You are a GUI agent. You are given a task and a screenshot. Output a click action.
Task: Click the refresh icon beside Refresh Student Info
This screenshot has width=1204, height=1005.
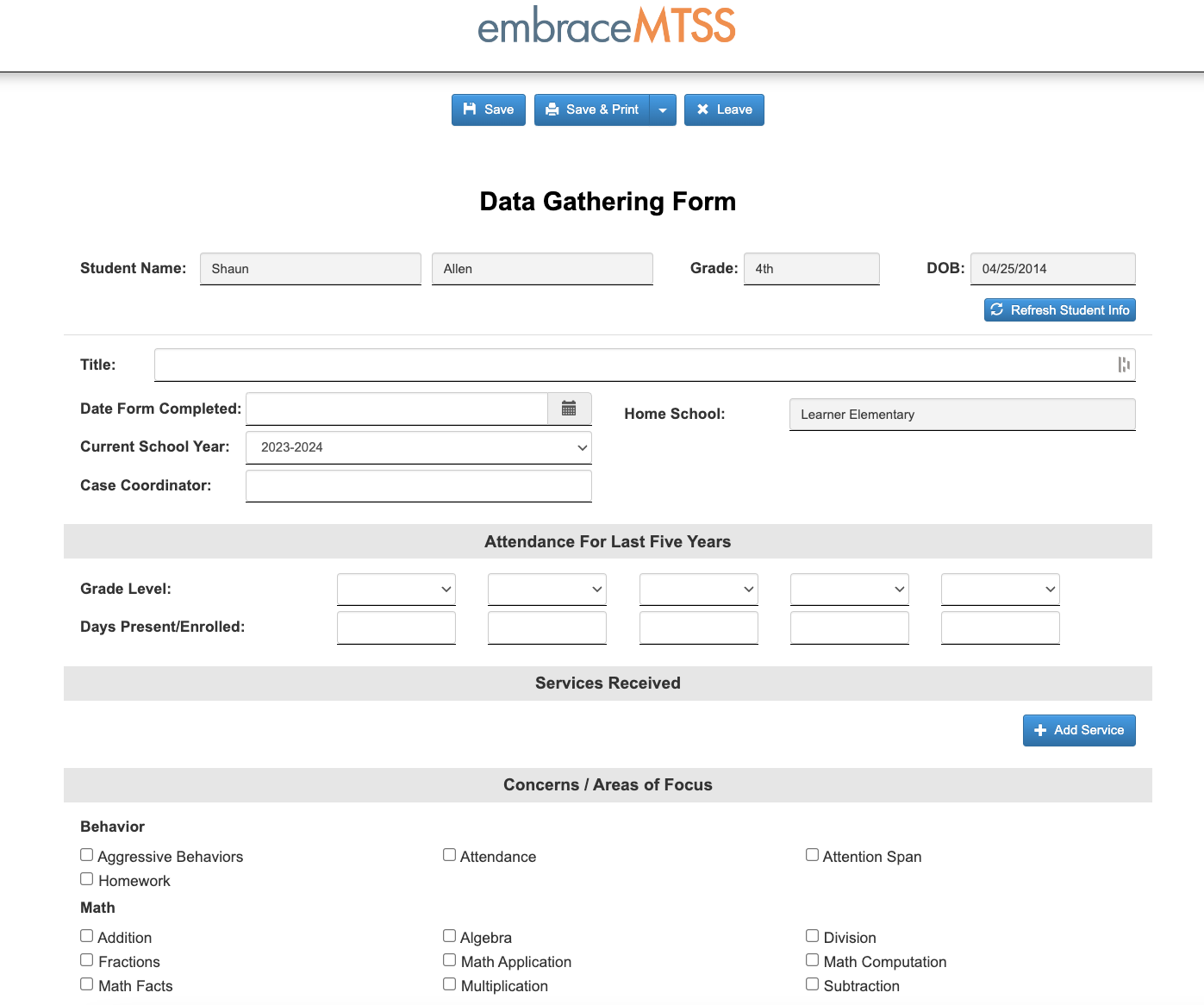[x=997, y=309]
